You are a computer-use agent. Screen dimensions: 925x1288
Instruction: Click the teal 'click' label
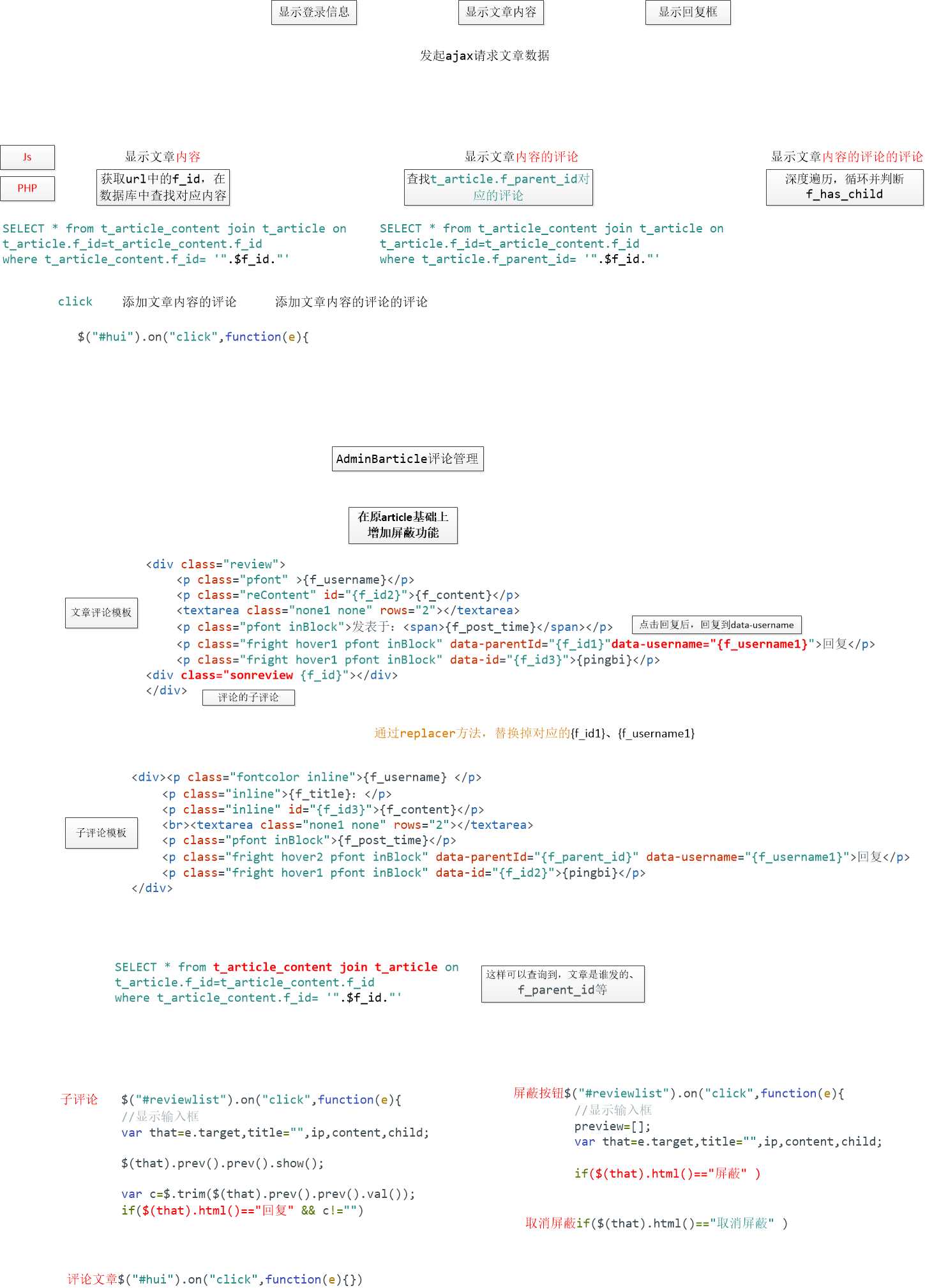(75, 301)
